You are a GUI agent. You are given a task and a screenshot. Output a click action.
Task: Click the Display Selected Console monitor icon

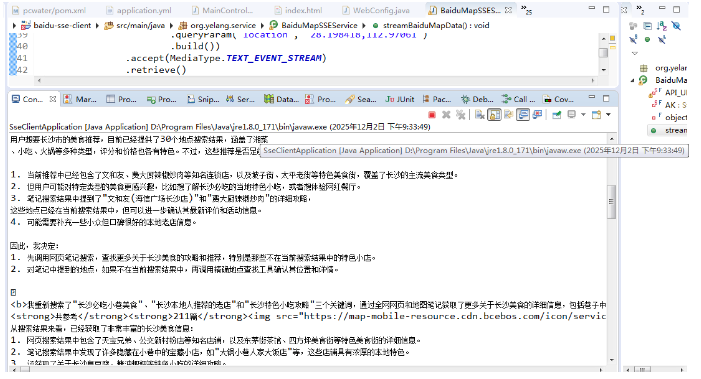[x=571, y=115]
